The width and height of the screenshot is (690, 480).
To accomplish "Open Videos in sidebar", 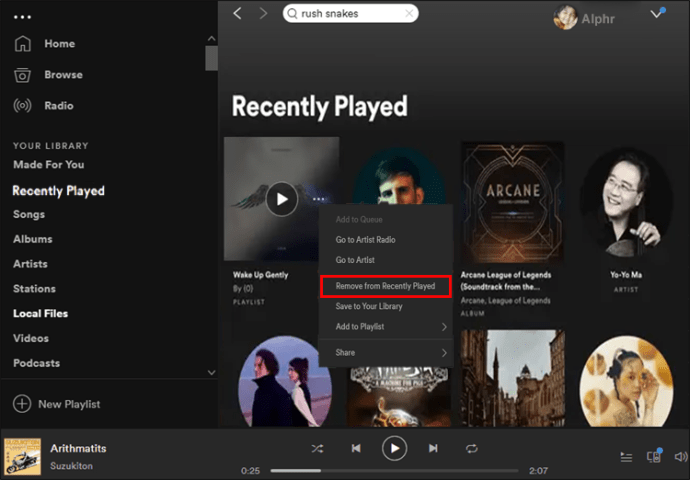I will (x=31, y=338).
